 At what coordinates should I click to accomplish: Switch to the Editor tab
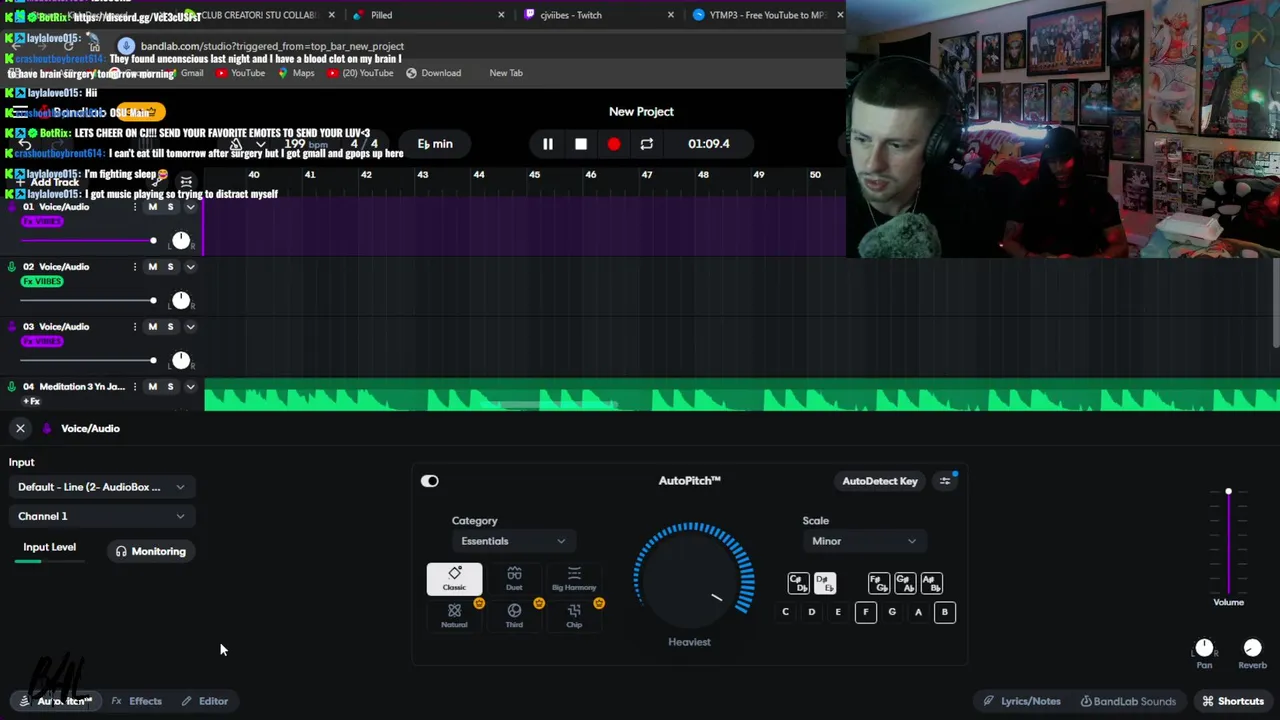click(x=205, y=701)
